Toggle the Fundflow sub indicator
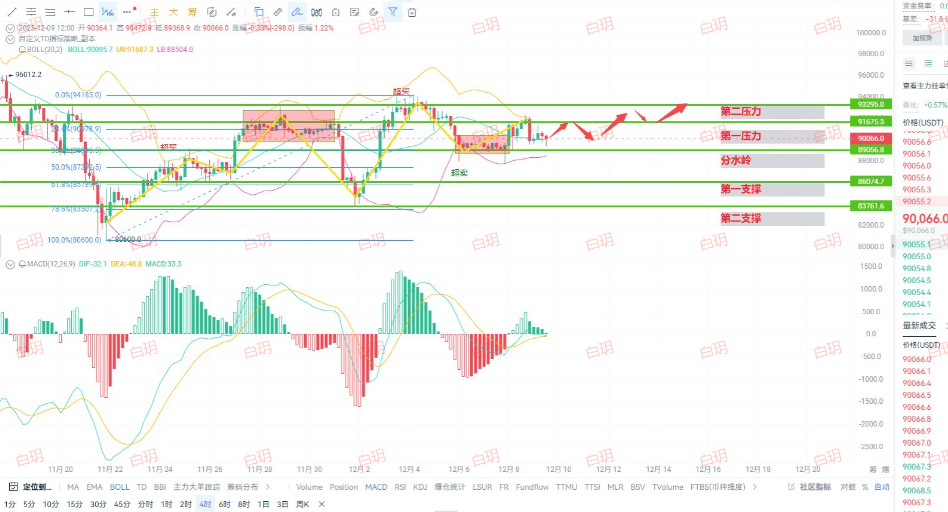 pos(532,487)
